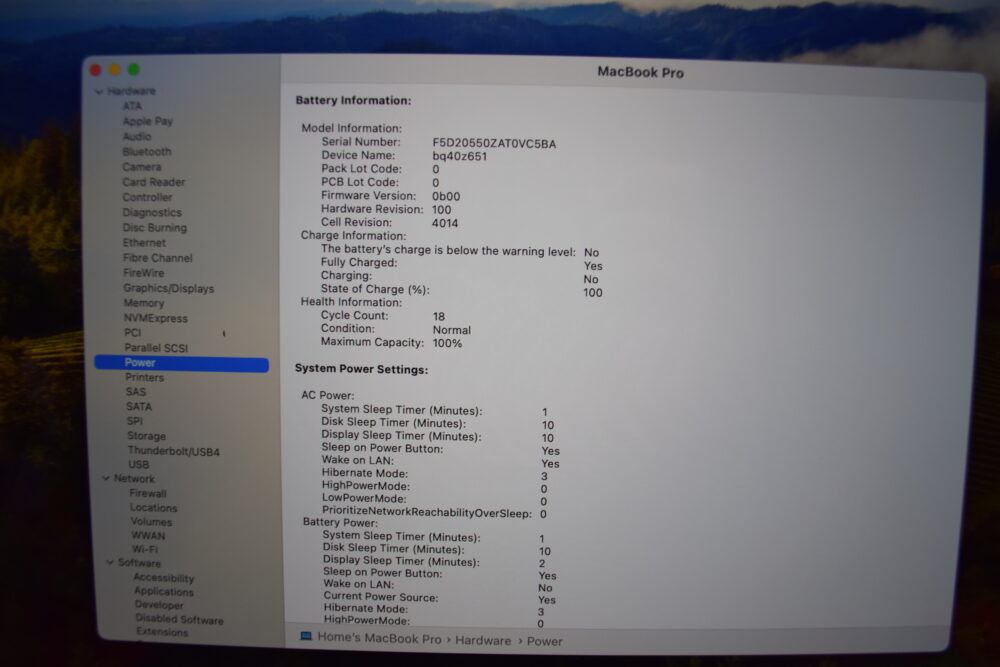Select Camera in the sidebar
The height and width of the screenshot is (667, 1000).
tap(142, 167)
